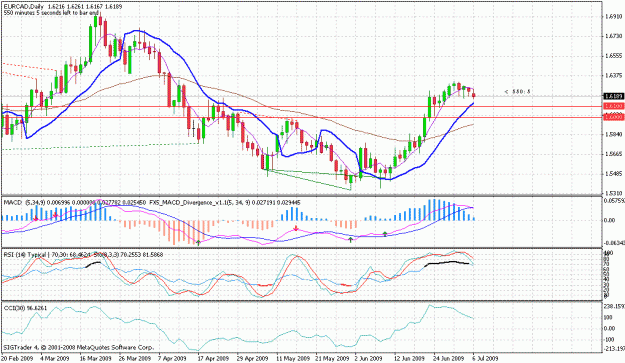The height and width of the screenshot is (363, 625).
Task: Select the -0.06345 value on MACD scale
Action: [614, 242]
